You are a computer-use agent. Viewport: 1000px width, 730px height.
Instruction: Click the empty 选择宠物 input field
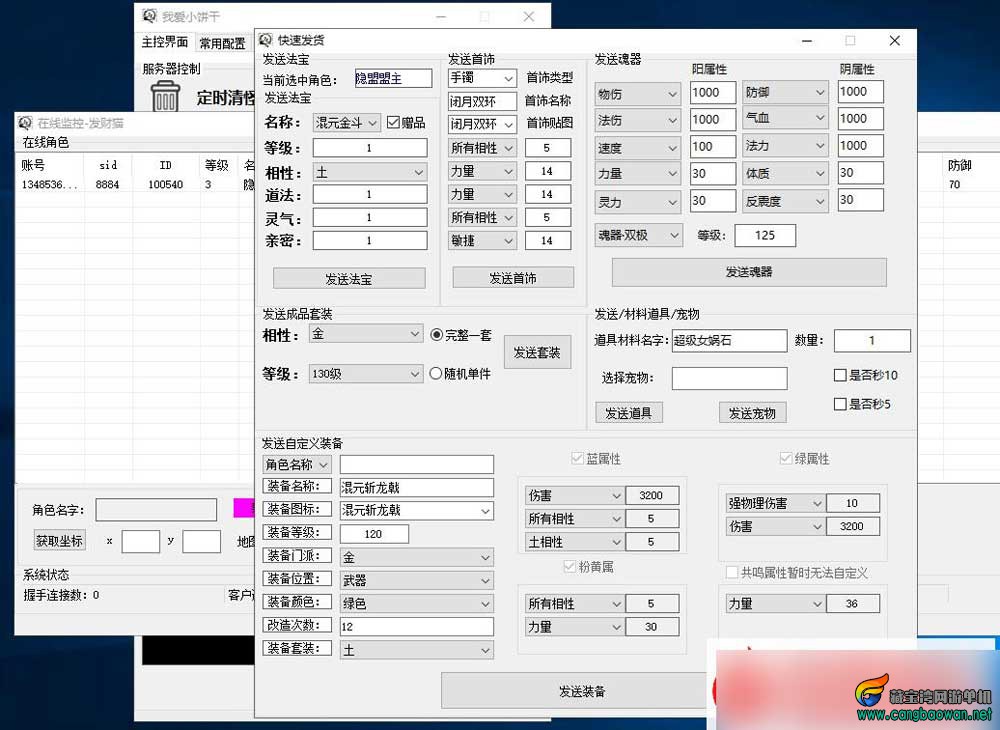click(729, 378)
